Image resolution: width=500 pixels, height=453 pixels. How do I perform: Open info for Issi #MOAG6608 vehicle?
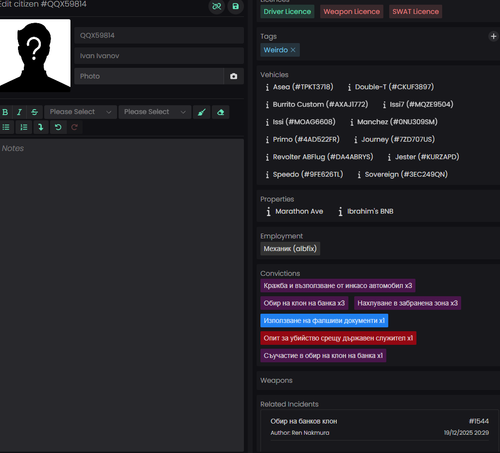(267, 122)
